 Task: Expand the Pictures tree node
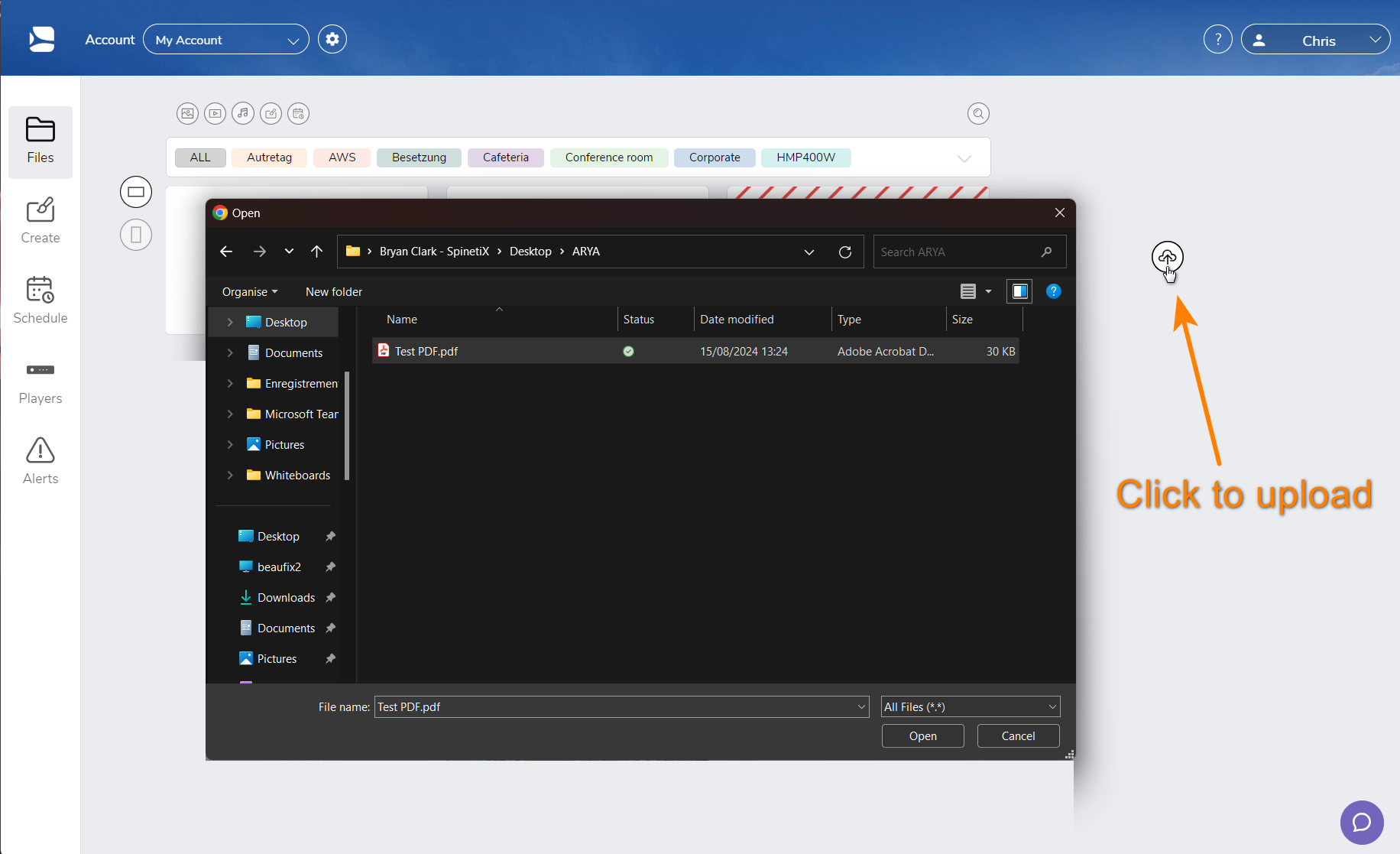pyautogui.click(x=230, y=445)
